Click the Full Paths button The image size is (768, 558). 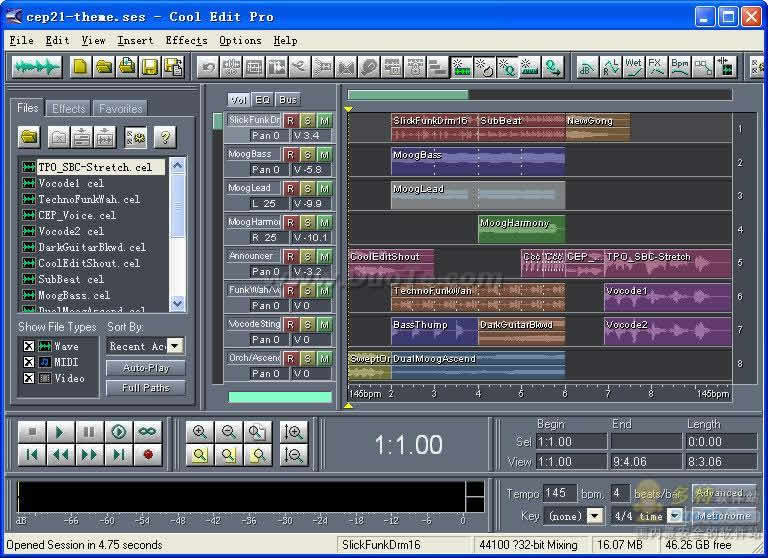pos(146,388)
